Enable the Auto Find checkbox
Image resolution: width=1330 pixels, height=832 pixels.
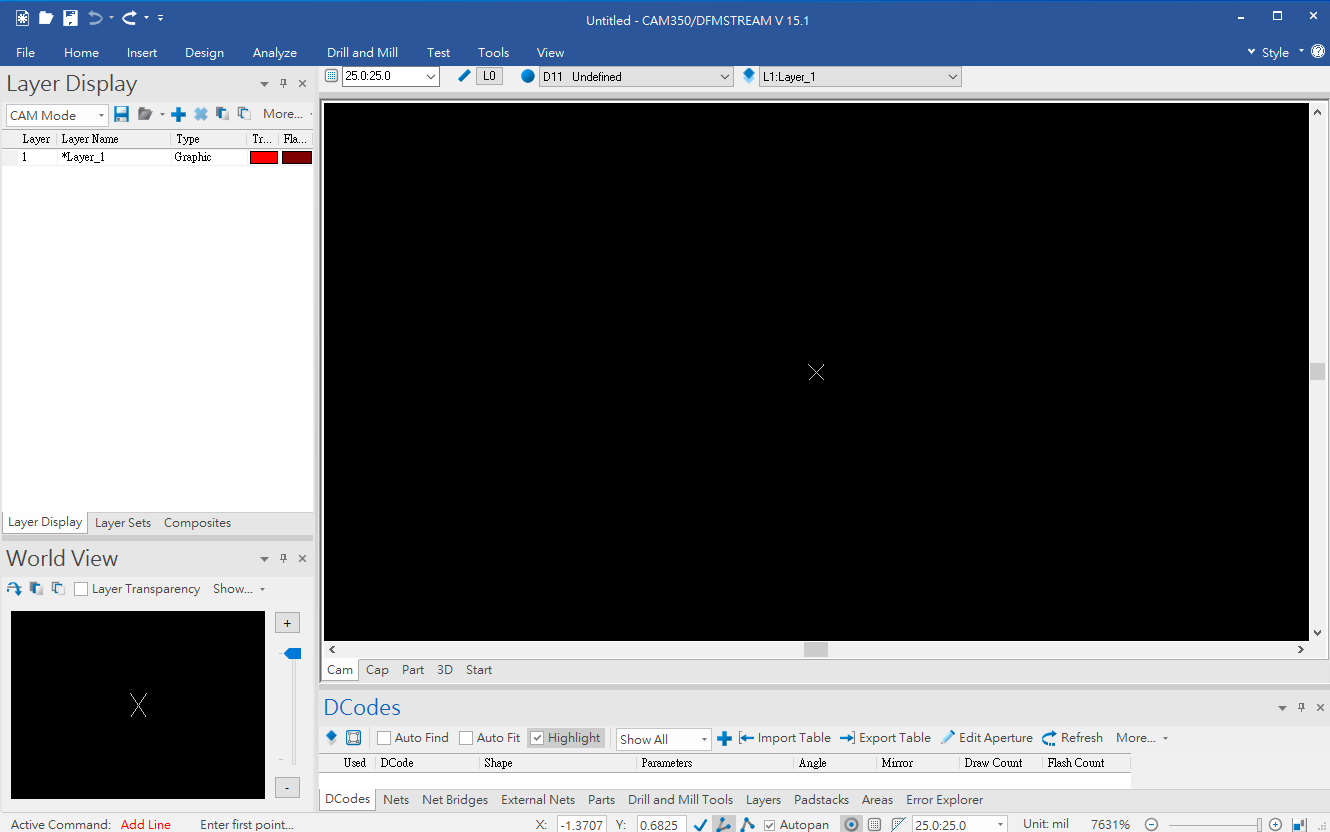click(x=384, y=738)
